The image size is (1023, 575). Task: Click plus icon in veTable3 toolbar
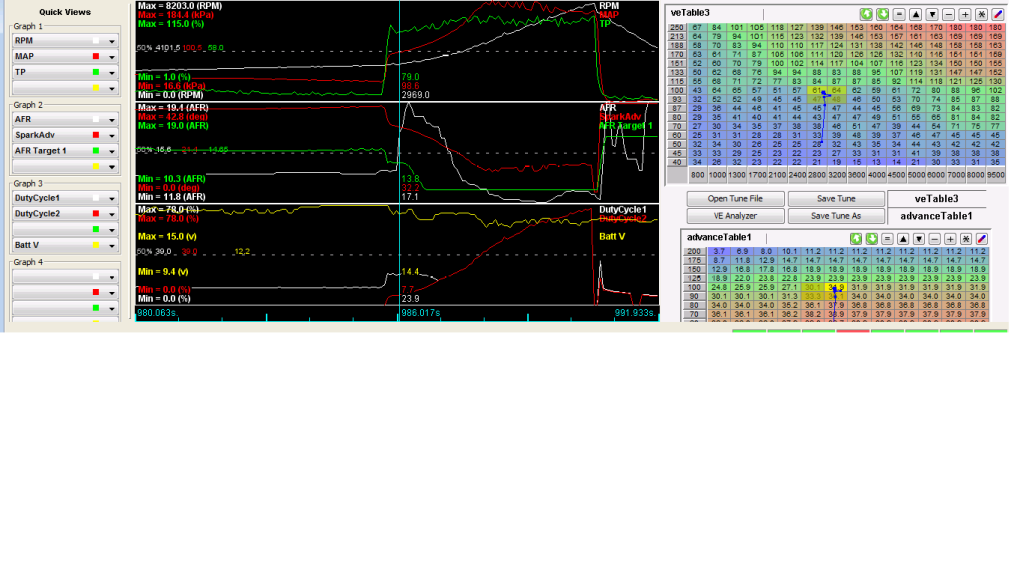tap(964, 14)
